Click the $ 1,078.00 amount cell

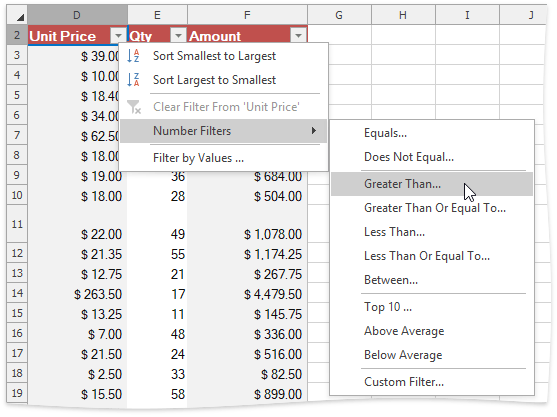(x=247, y=224)
